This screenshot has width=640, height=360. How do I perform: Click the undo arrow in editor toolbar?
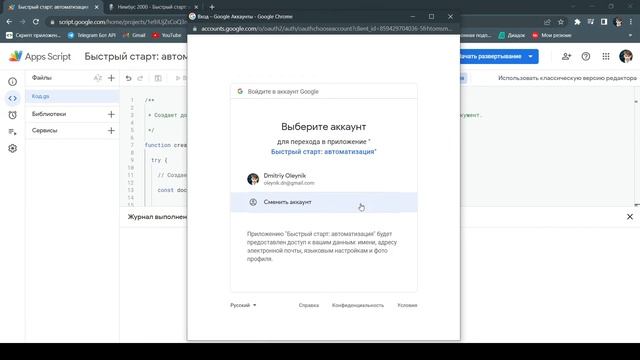pyautogui.click(x=129, y=78)
